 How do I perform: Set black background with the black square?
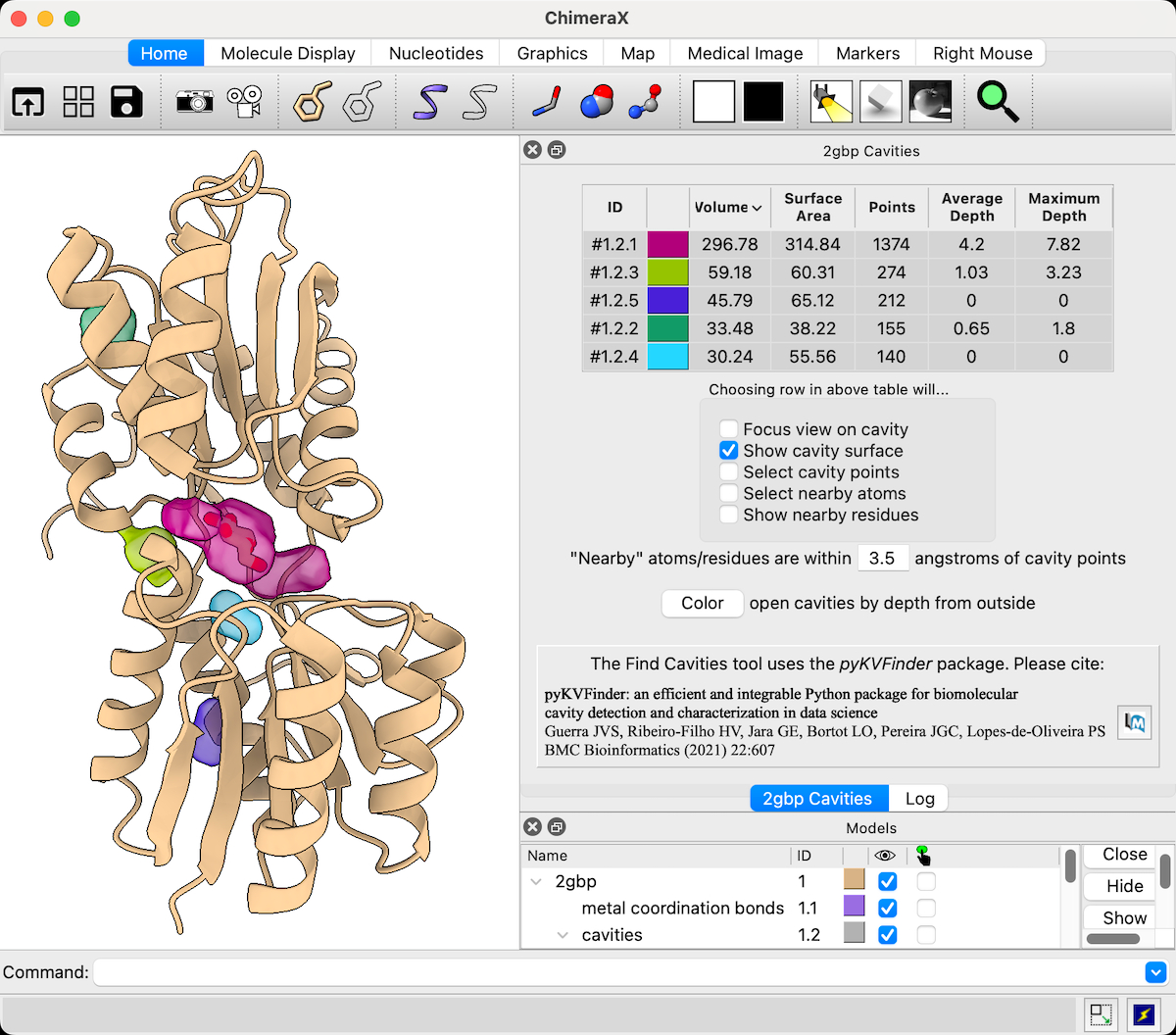[763, 101]
